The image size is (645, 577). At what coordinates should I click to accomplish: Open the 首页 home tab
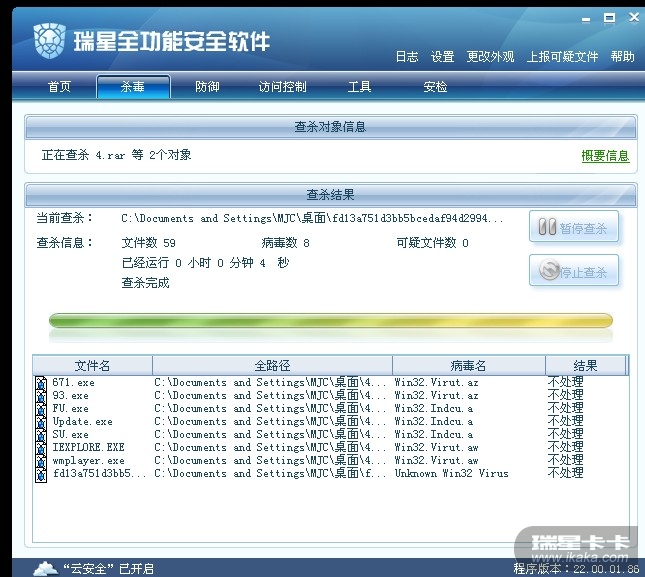pyautogui.click(x=59, y=87)
